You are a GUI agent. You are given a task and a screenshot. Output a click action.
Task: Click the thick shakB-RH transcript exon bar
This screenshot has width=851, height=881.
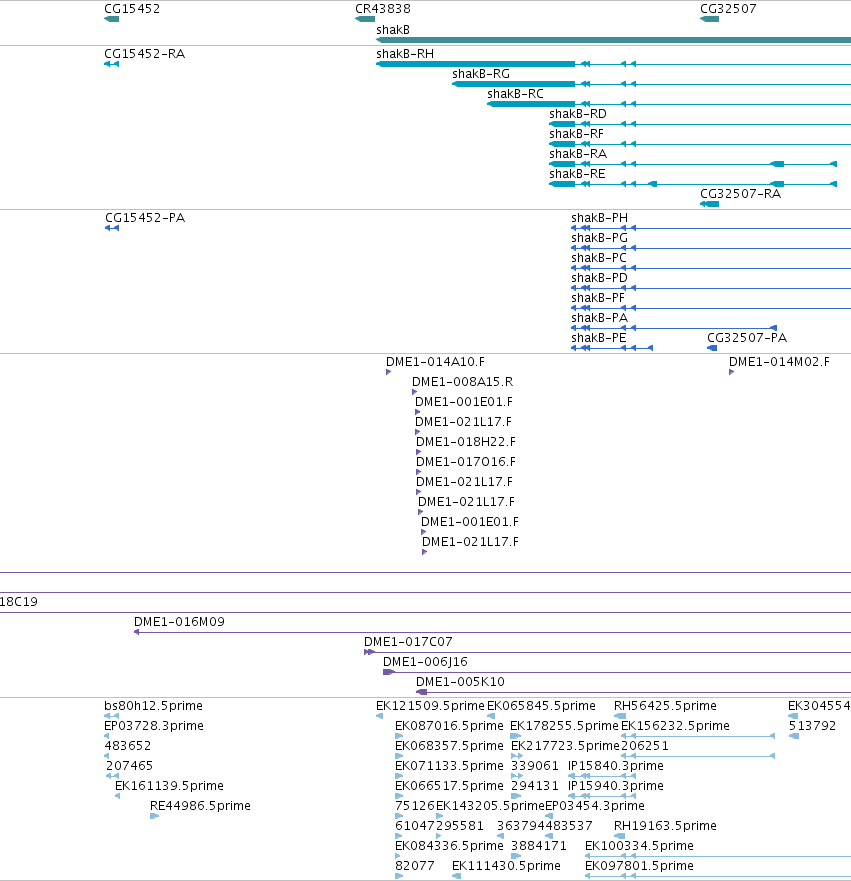[x=475, y=64]
